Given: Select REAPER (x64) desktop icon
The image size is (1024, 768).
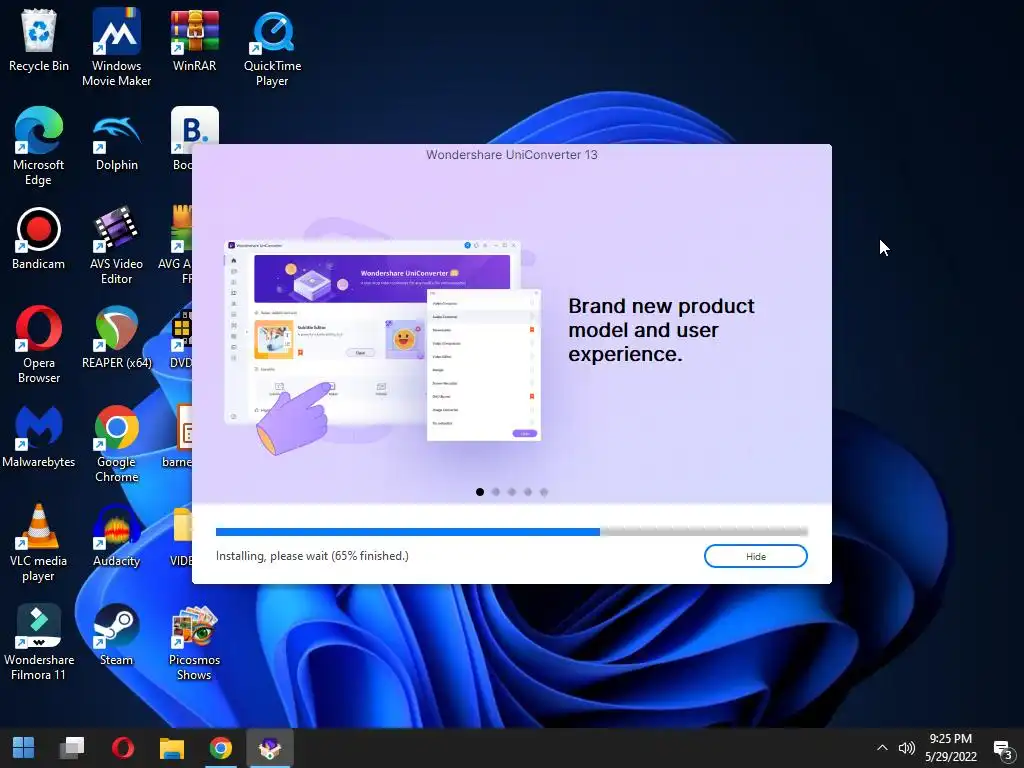Looking at the screenshot, I should [116, 338].
